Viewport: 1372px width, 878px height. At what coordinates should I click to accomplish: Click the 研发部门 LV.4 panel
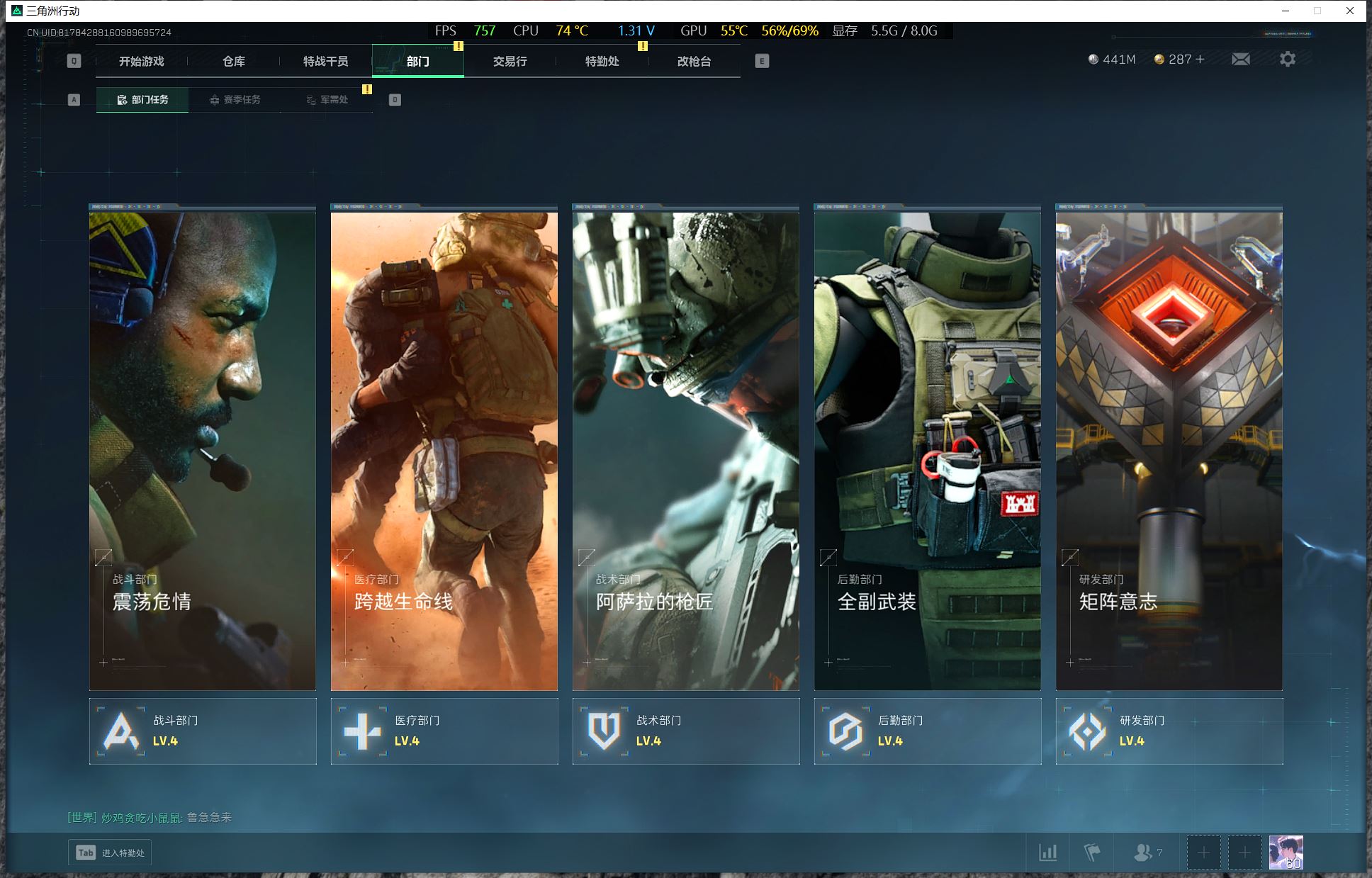[x=1169, y=731]
